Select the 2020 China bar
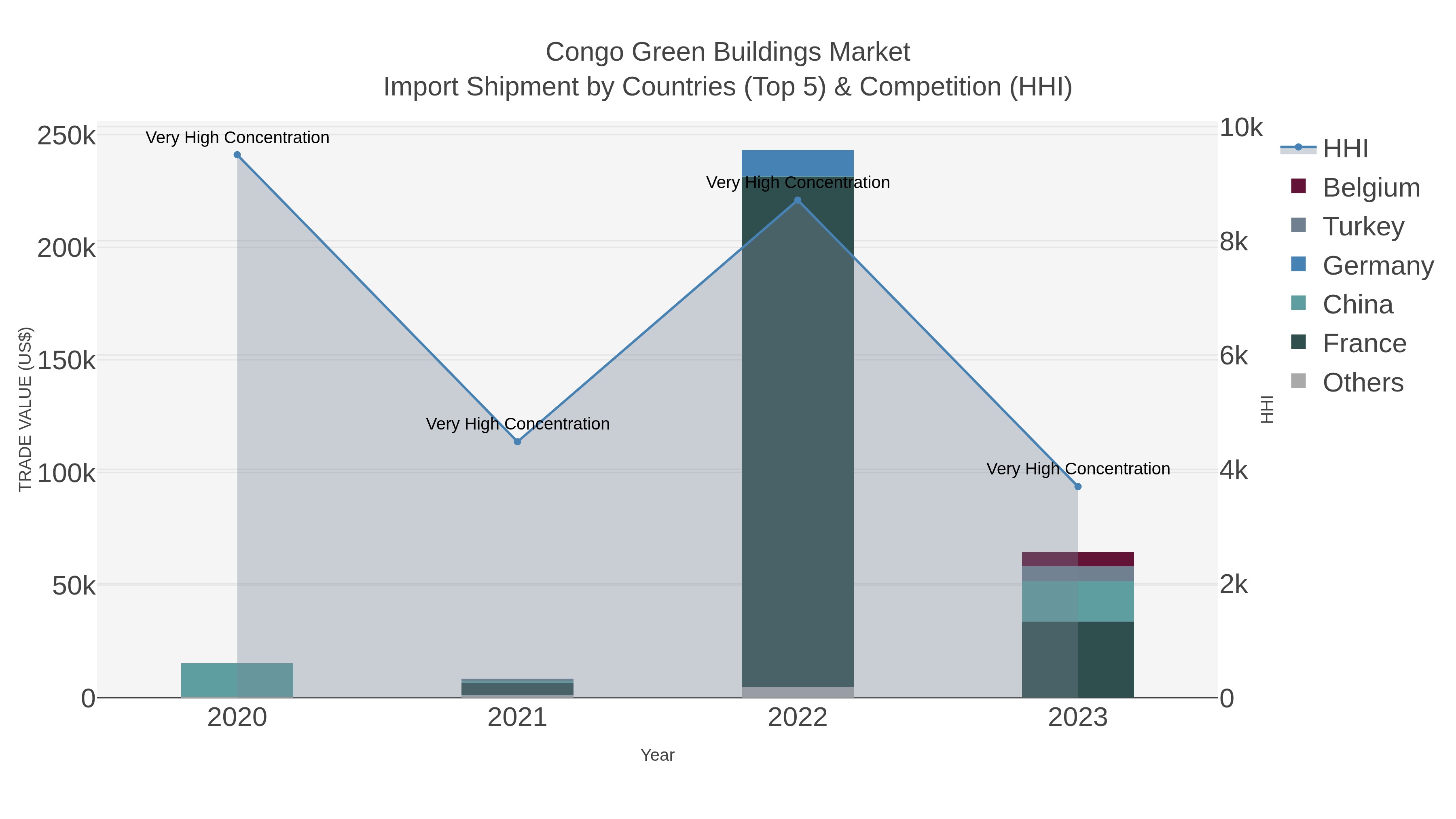1456x819 pixels. [x=237, y=680]
